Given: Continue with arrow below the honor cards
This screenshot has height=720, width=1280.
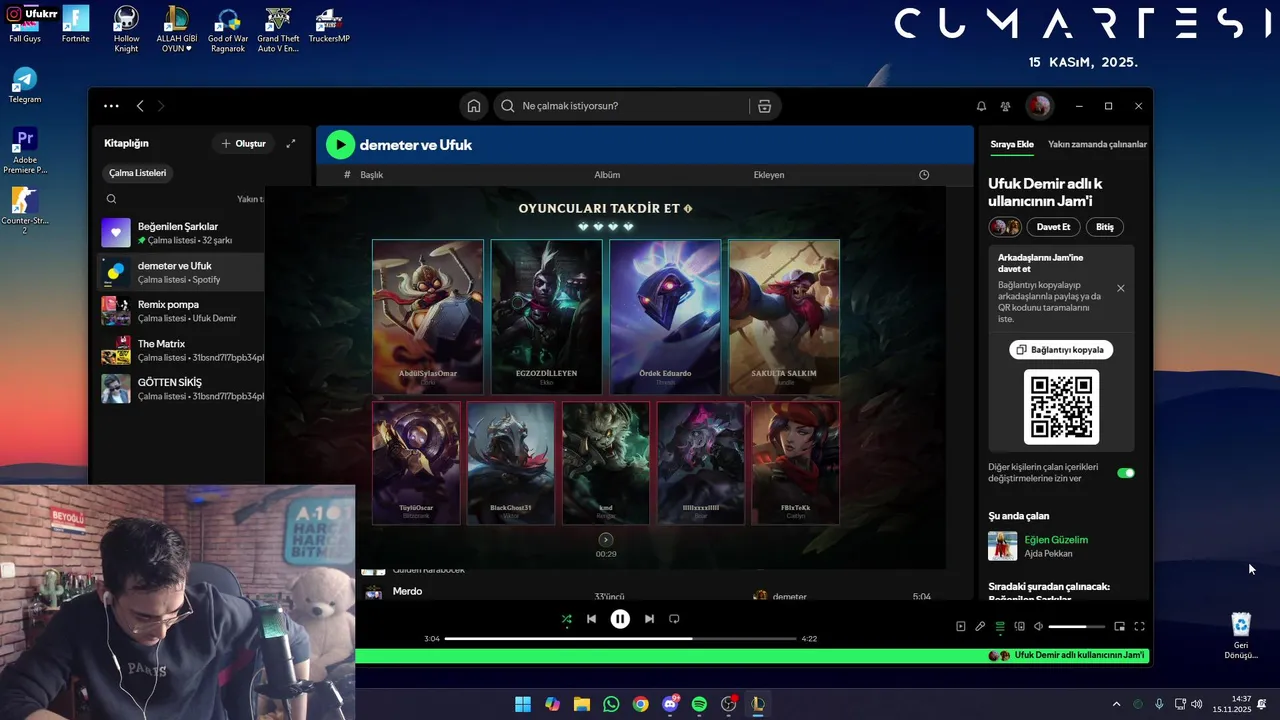Looking at the screenshot, I should [606, 540].
